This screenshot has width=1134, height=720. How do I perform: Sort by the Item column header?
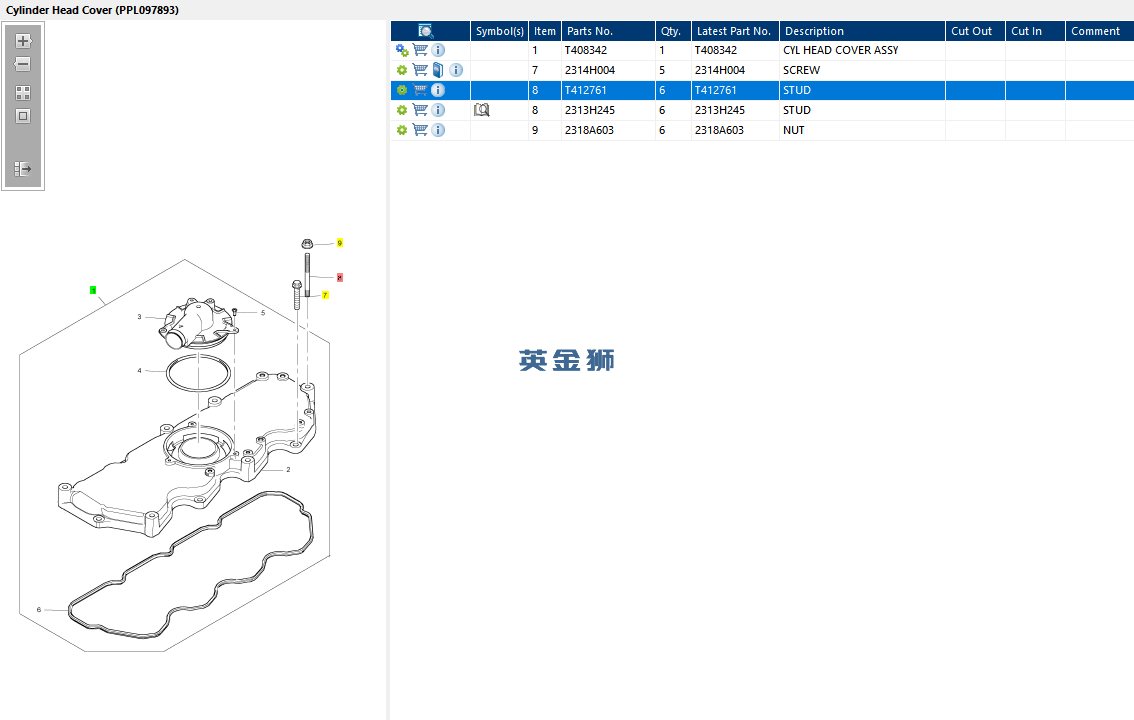(545, 31)
